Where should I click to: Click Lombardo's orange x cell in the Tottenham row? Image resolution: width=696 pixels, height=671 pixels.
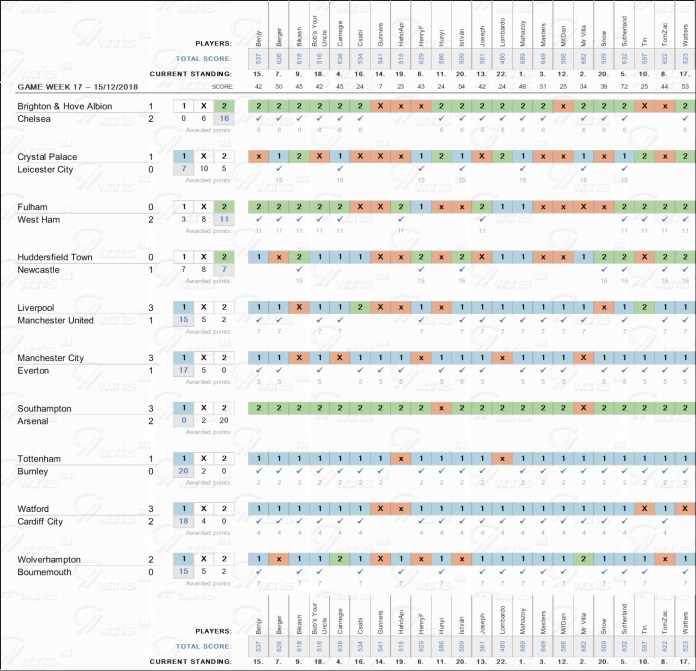501,457
